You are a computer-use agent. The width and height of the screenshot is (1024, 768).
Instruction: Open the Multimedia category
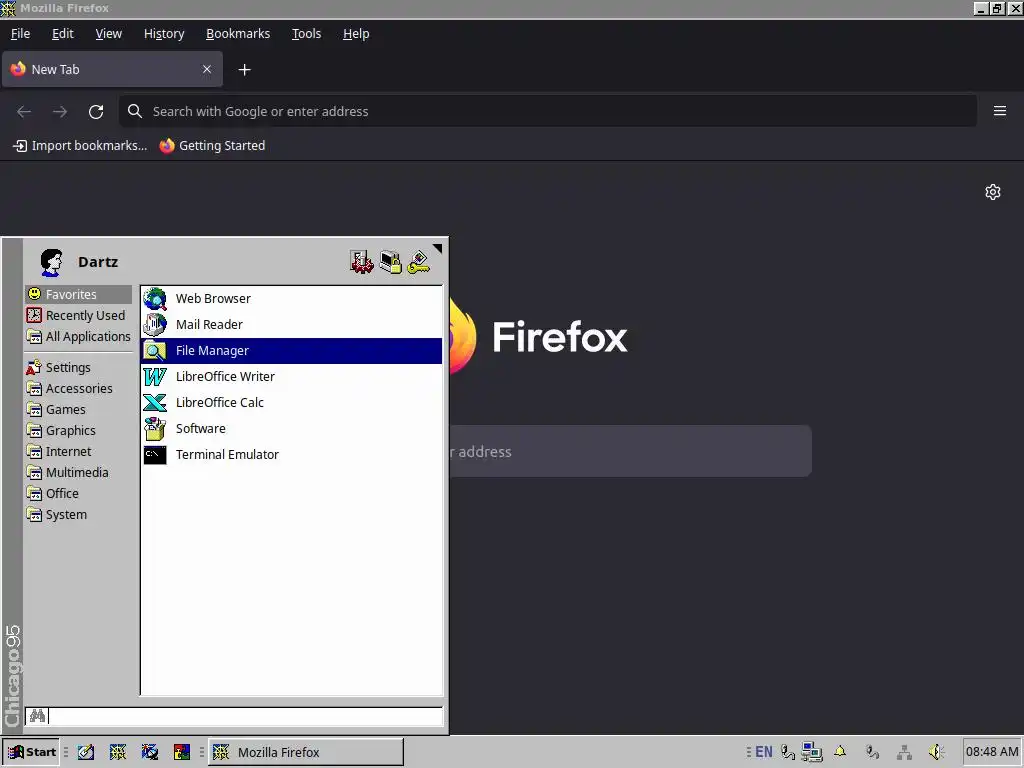(78, 472)
